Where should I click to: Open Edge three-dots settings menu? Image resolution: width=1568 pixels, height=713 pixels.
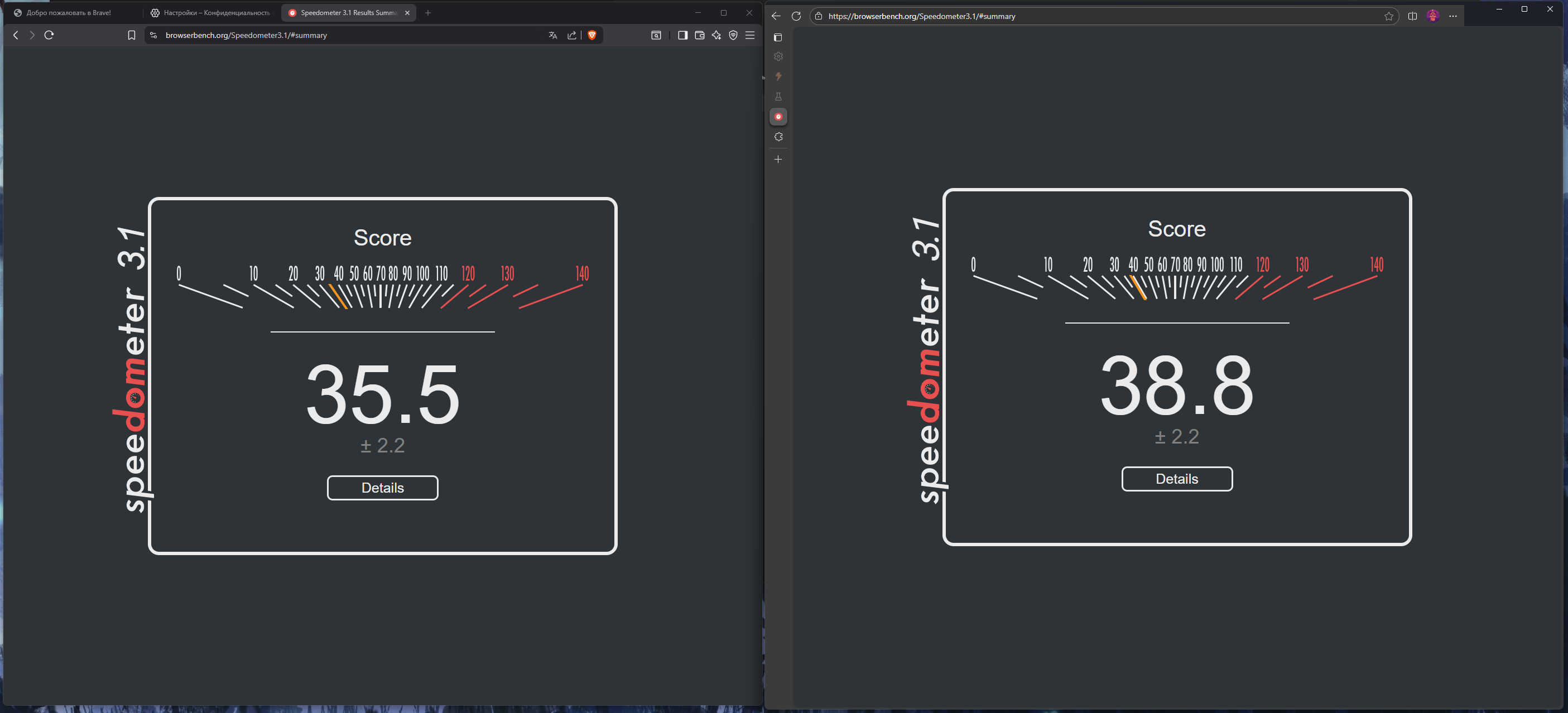(x=1453, y=16)
